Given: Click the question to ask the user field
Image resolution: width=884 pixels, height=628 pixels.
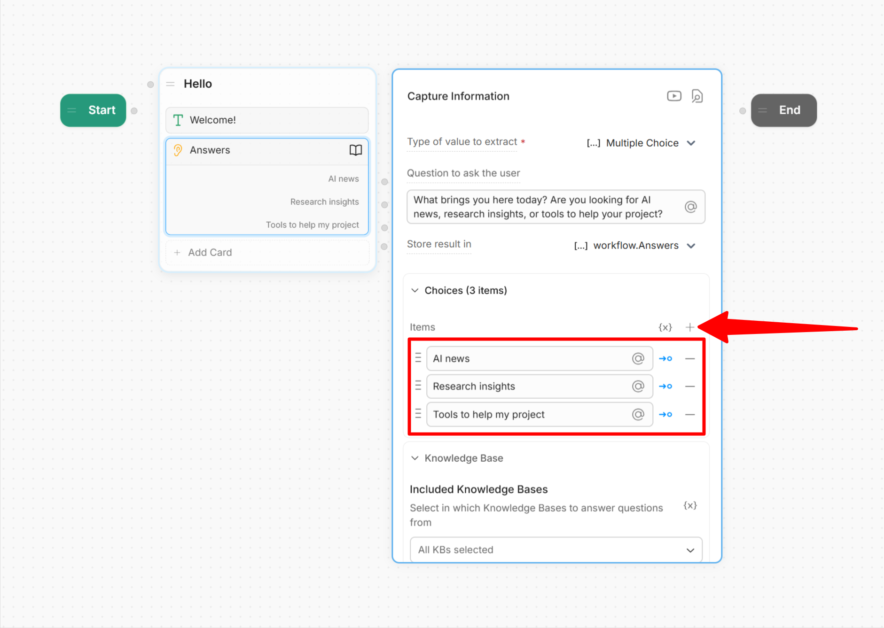Looking at the screenshot, I should coord(556,207).
